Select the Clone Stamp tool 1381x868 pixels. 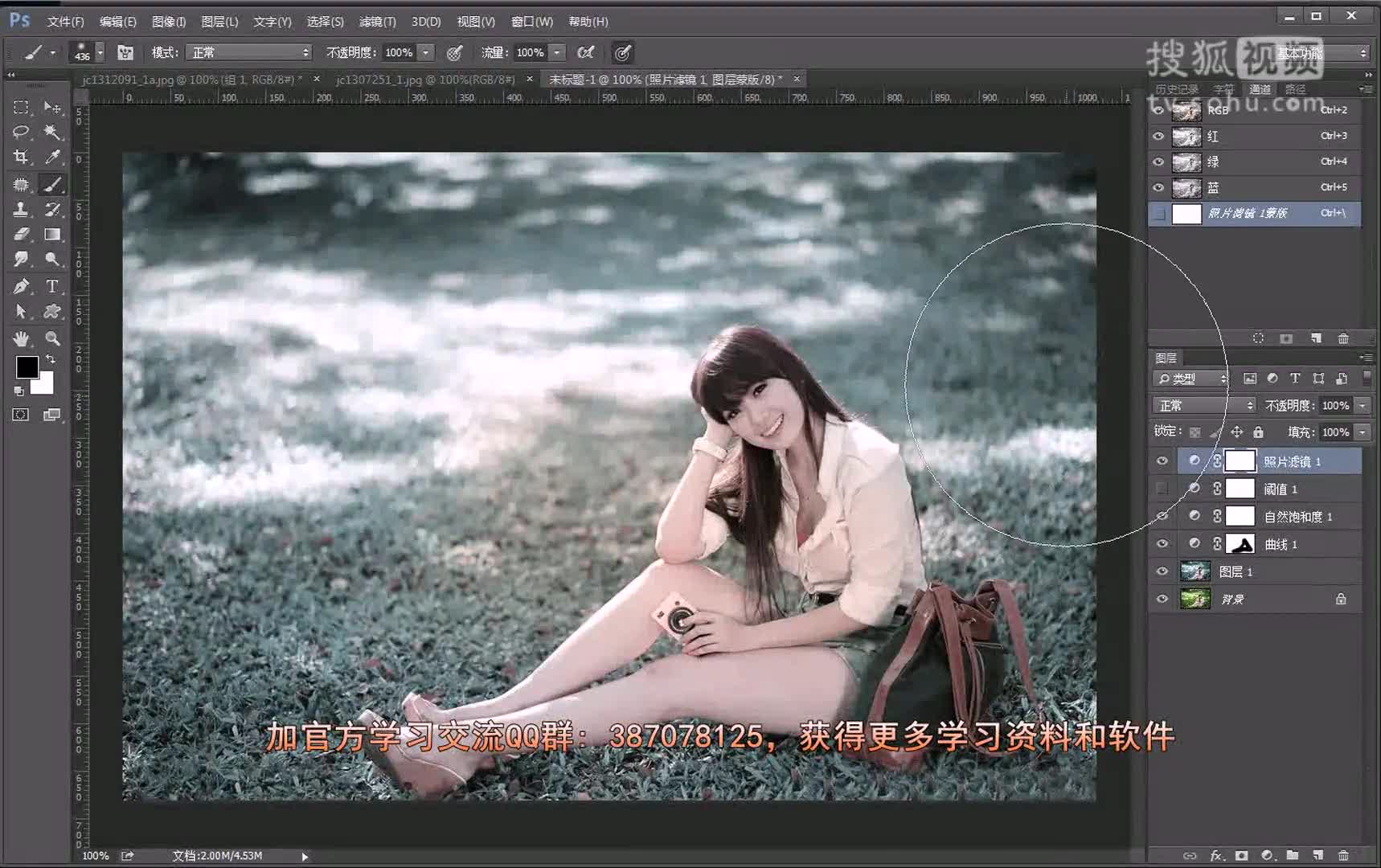coord(21,209)
